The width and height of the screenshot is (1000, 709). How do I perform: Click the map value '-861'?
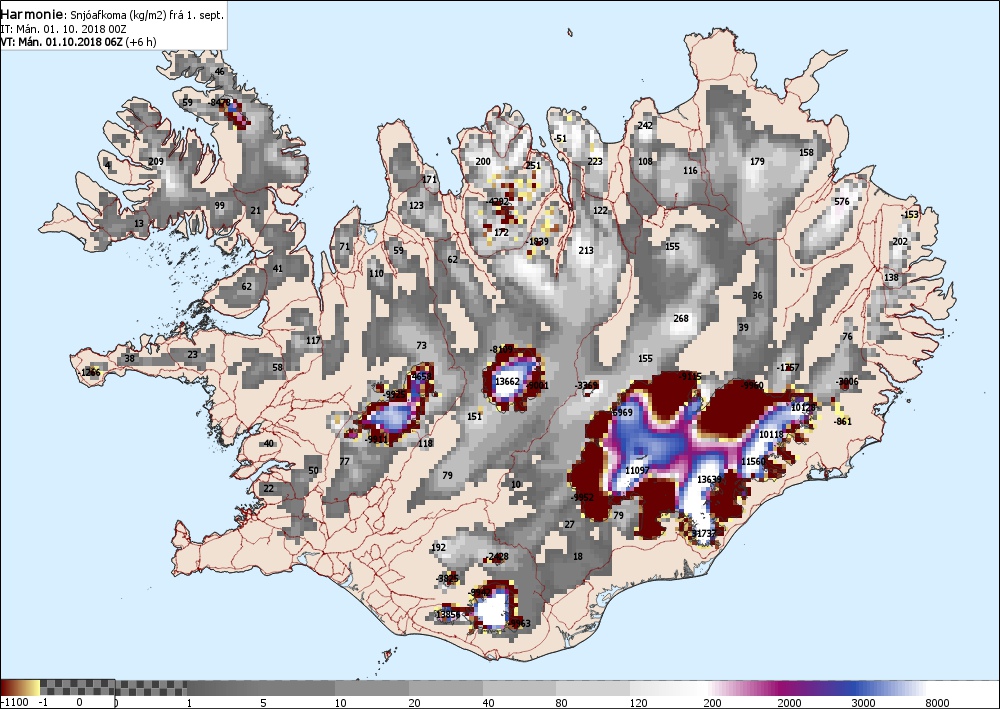coord(843,421)
